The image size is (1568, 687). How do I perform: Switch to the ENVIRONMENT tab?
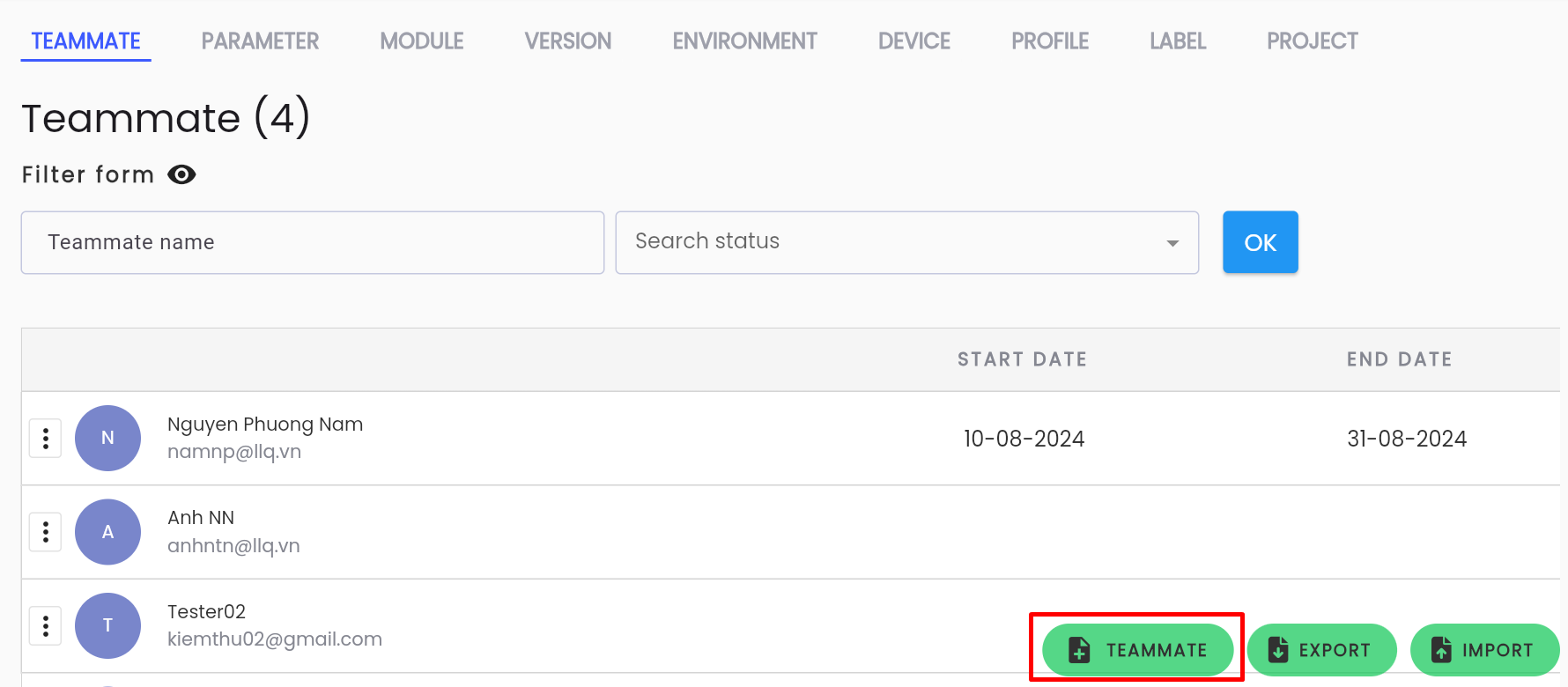click(744, 41)
